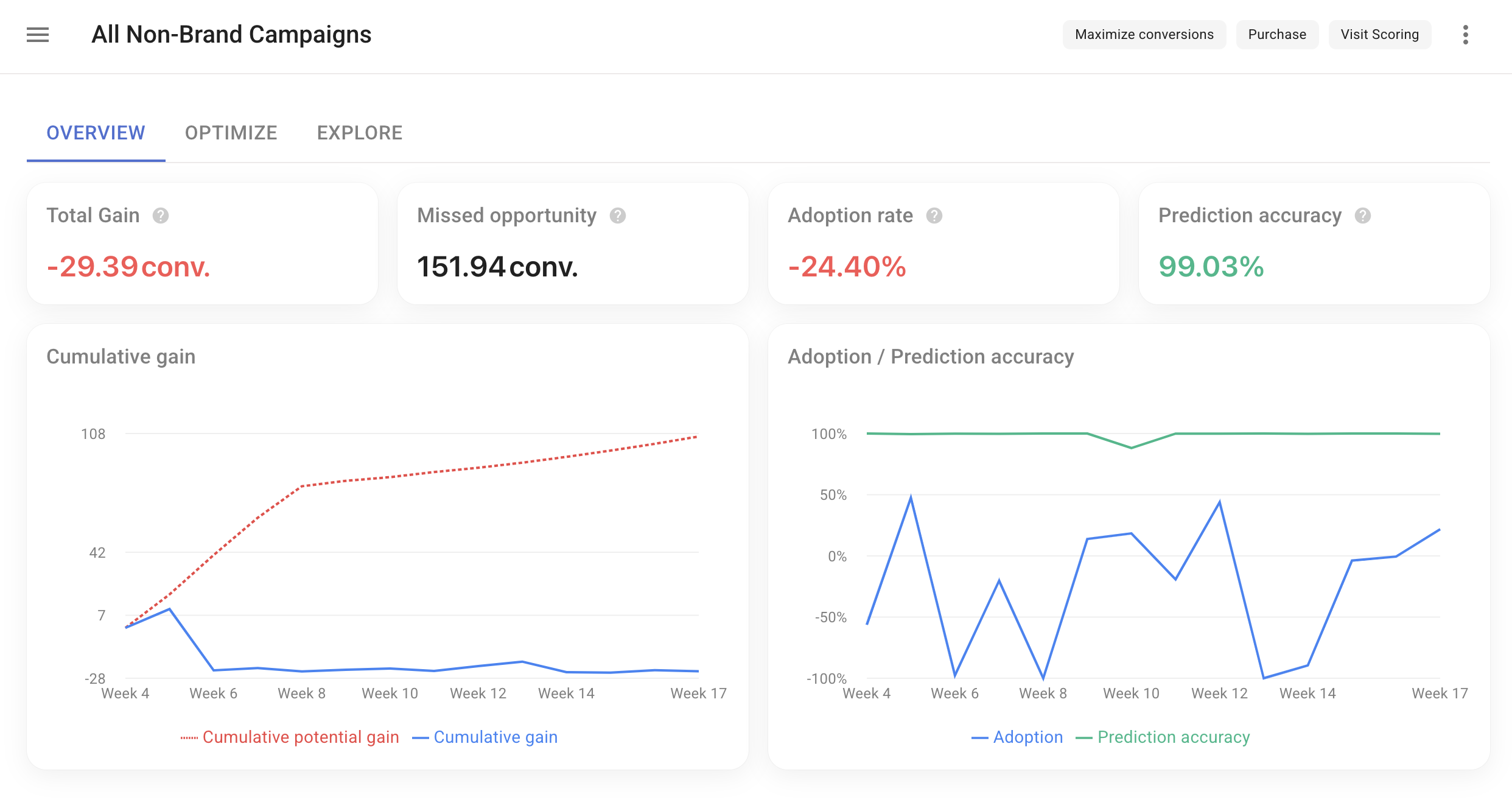The image size is (1512, 811).
Task: Select the Missed opportunity metric card
Action: click(572, 244)
